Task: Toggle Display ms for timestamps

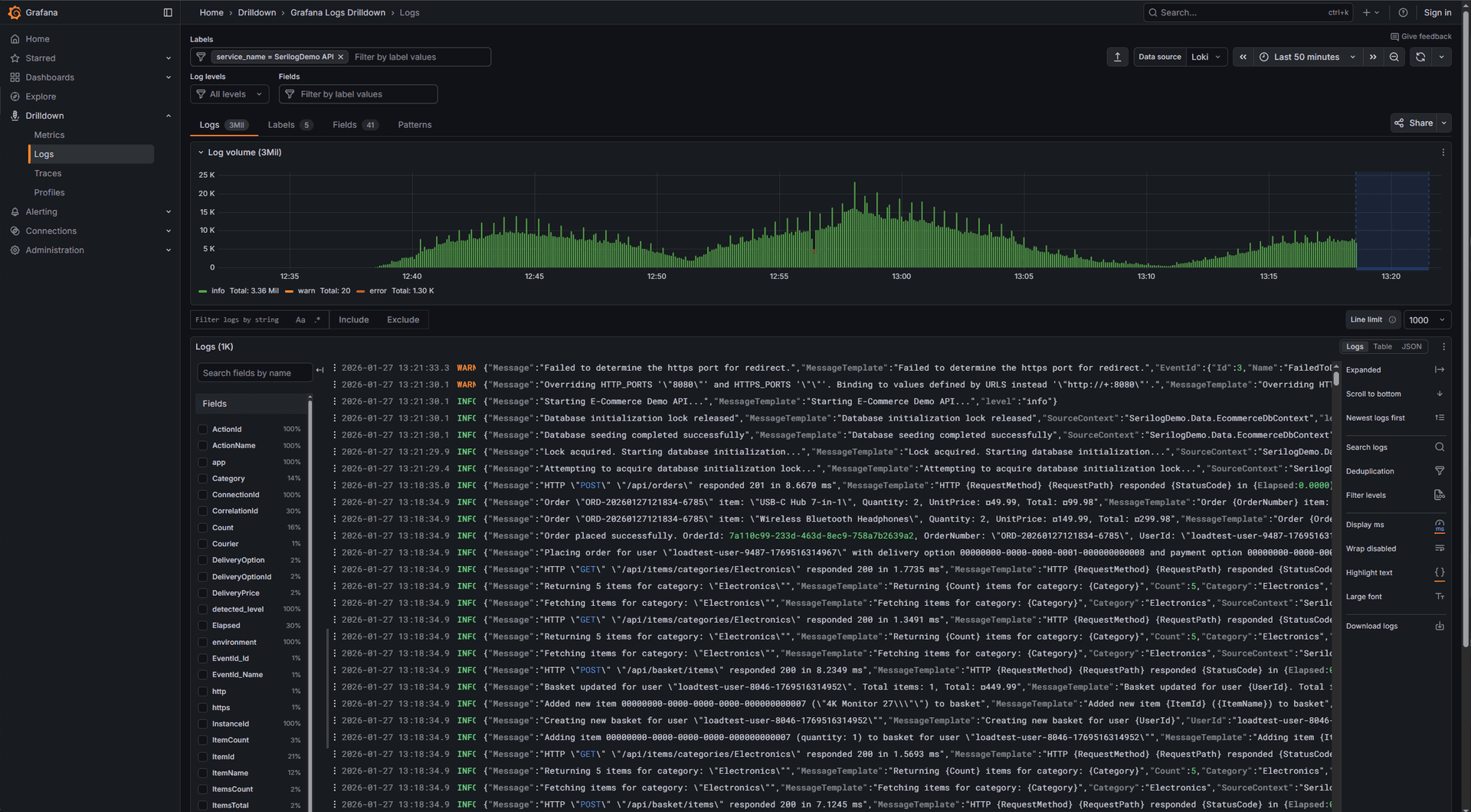Action: tap(1440, 525)
